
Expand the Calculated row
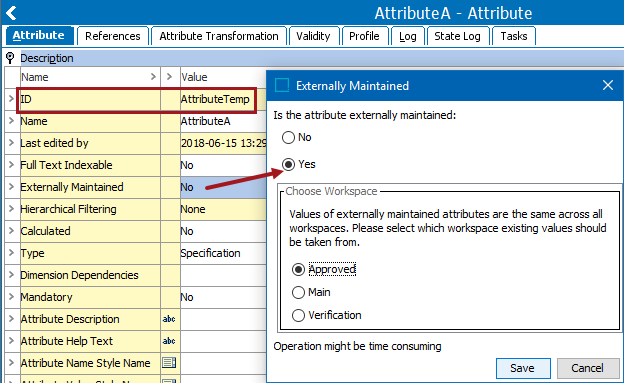coord(12,231)
